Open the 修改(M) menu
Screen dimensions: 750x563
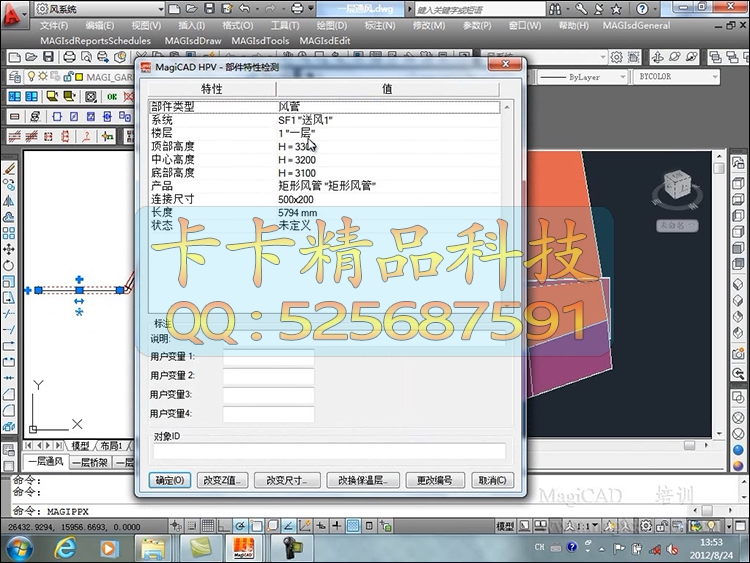click(429, 25)
